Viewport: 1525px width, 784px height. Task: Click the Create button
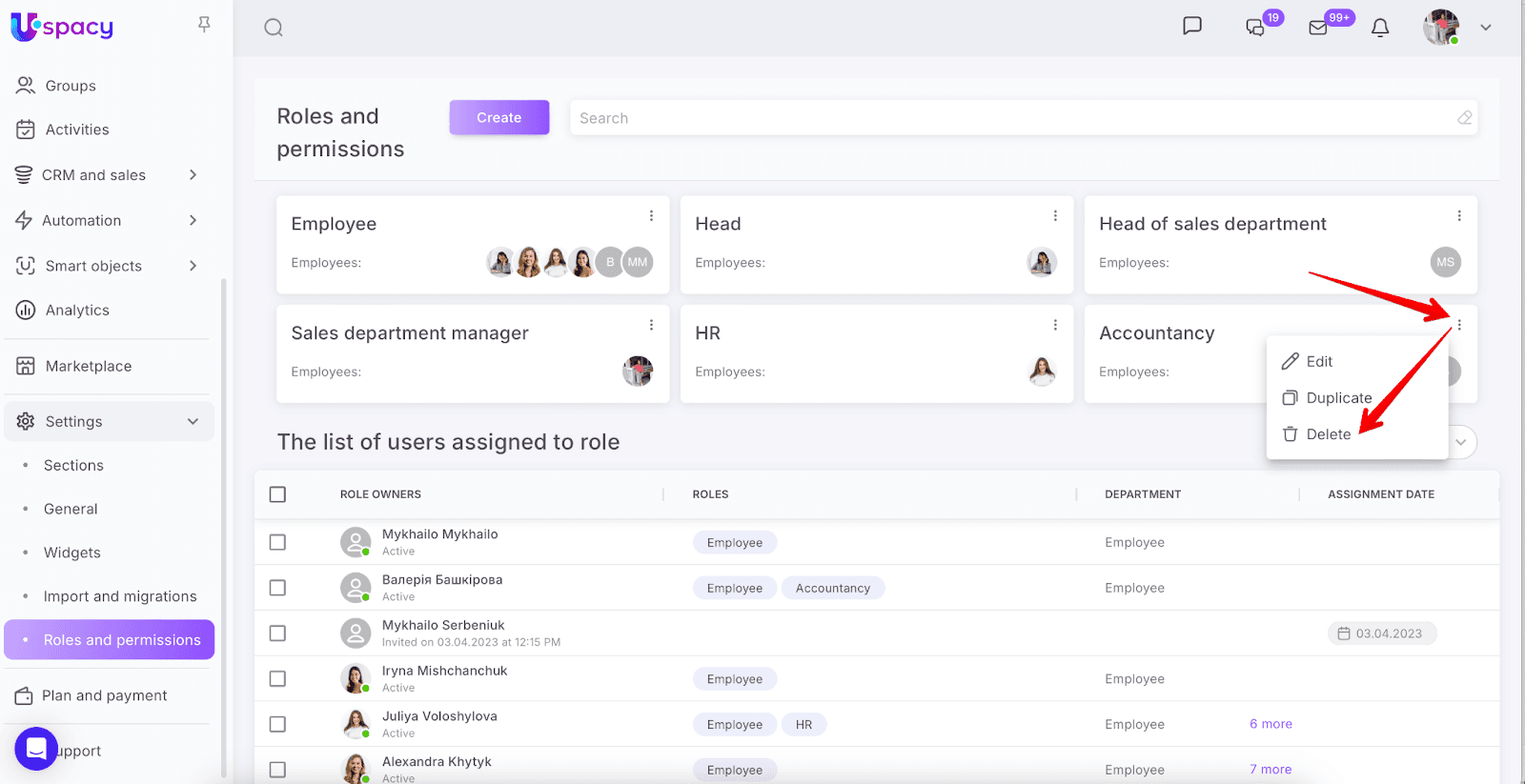tap(498, 117)
